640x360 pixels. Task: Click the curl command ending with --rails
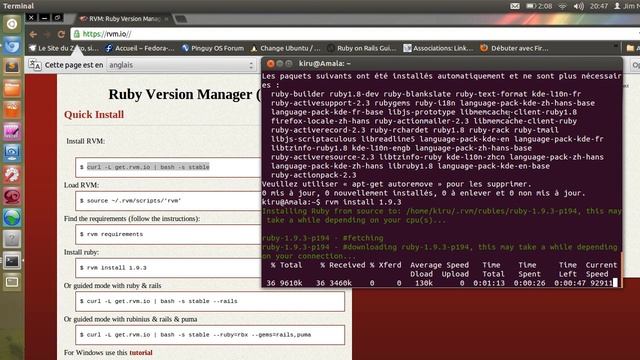210,301
